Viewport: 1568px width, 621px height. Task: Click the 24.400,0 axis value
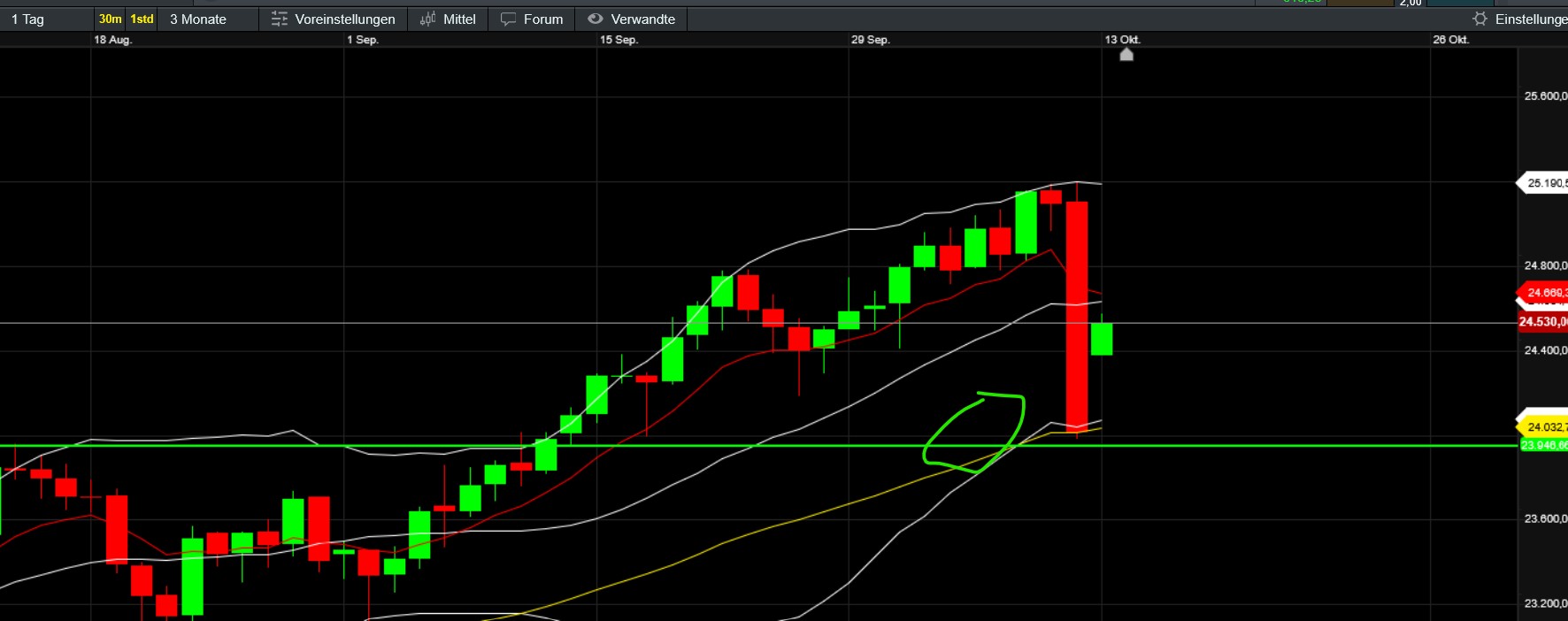click(1545, 350)
